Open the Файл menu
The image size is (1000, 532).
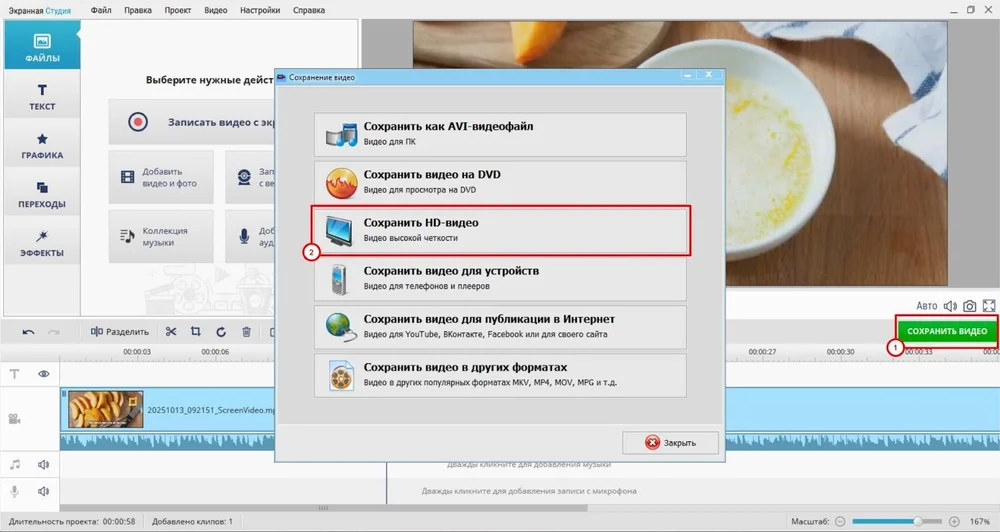pyautogui.click(x=101, y=10)
